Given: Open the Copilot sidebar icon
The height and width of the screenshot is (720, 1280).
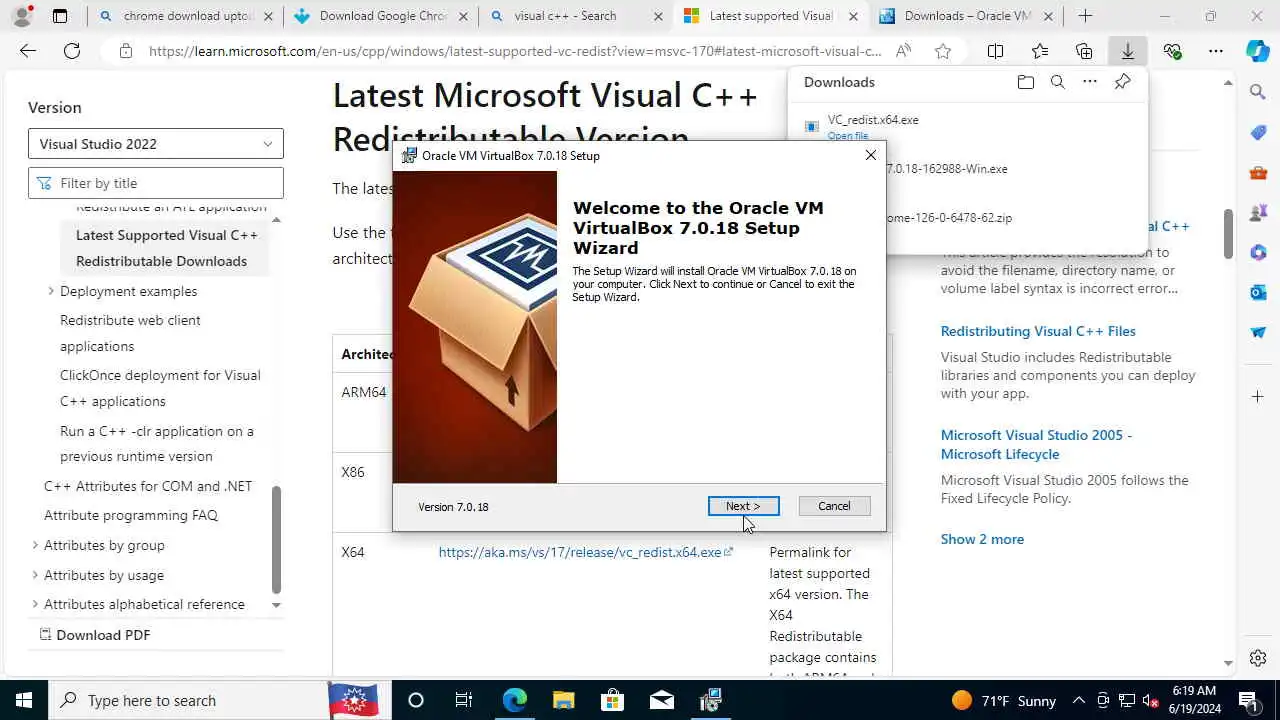Looking at the screenshot, I should [1258, 51].
